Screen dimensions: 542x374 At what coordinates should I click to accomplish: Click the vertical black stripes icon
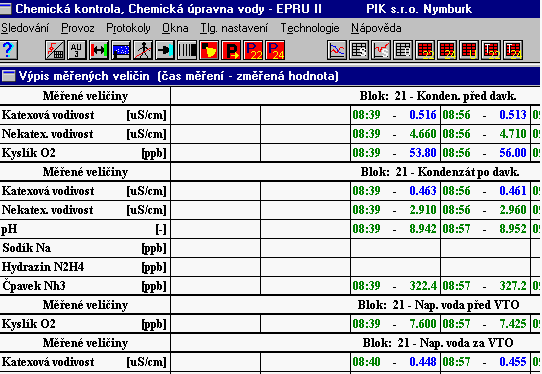click(187, 50)
